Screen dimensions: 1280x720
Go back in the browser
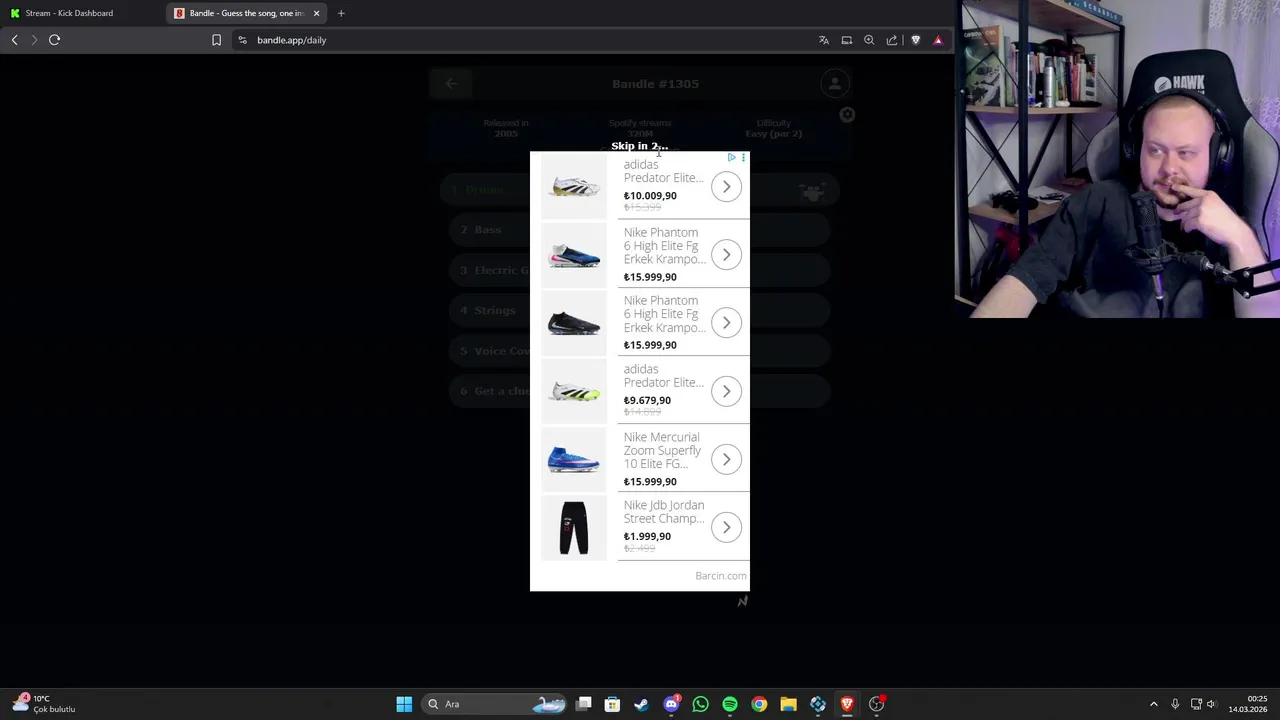[x=14, y=40]
